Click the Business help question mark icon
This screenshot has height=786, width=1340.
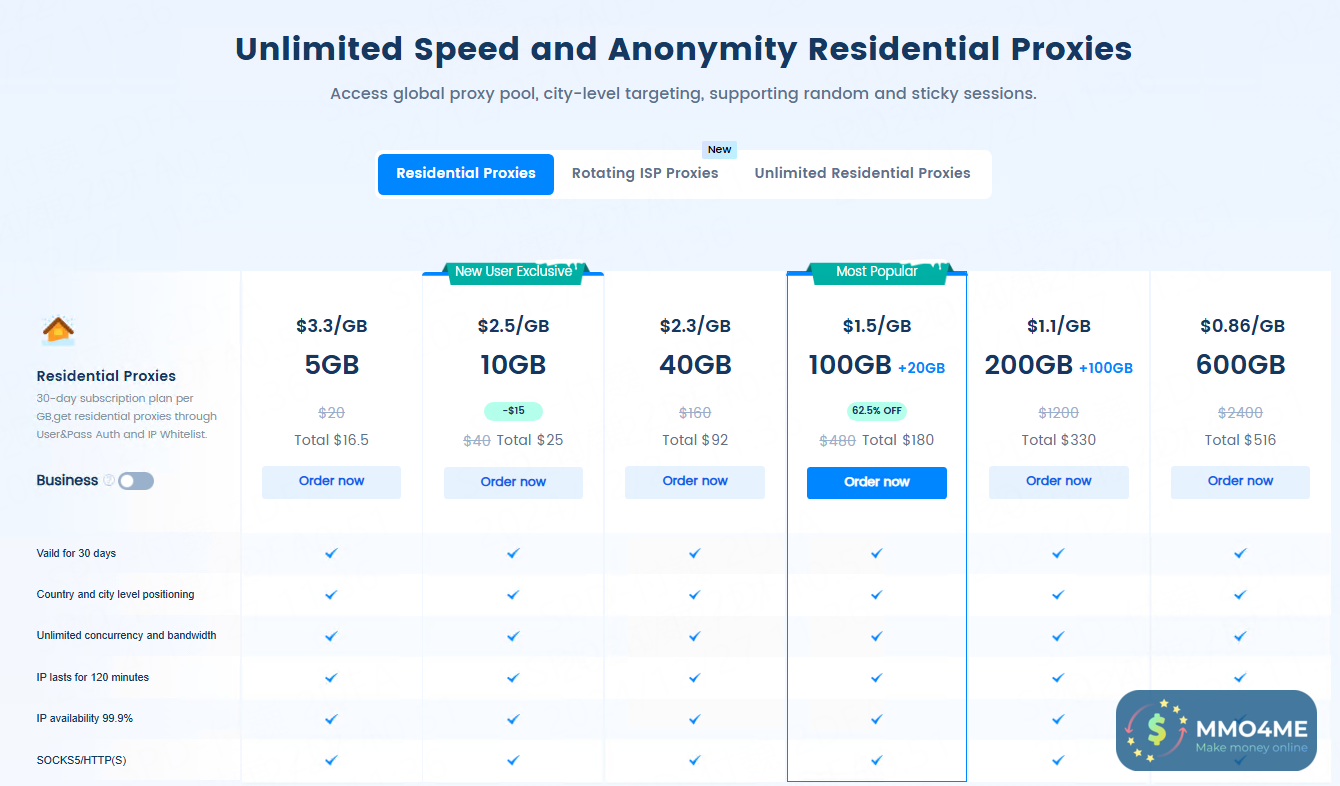pyautogui.click(x=109, y=481)
